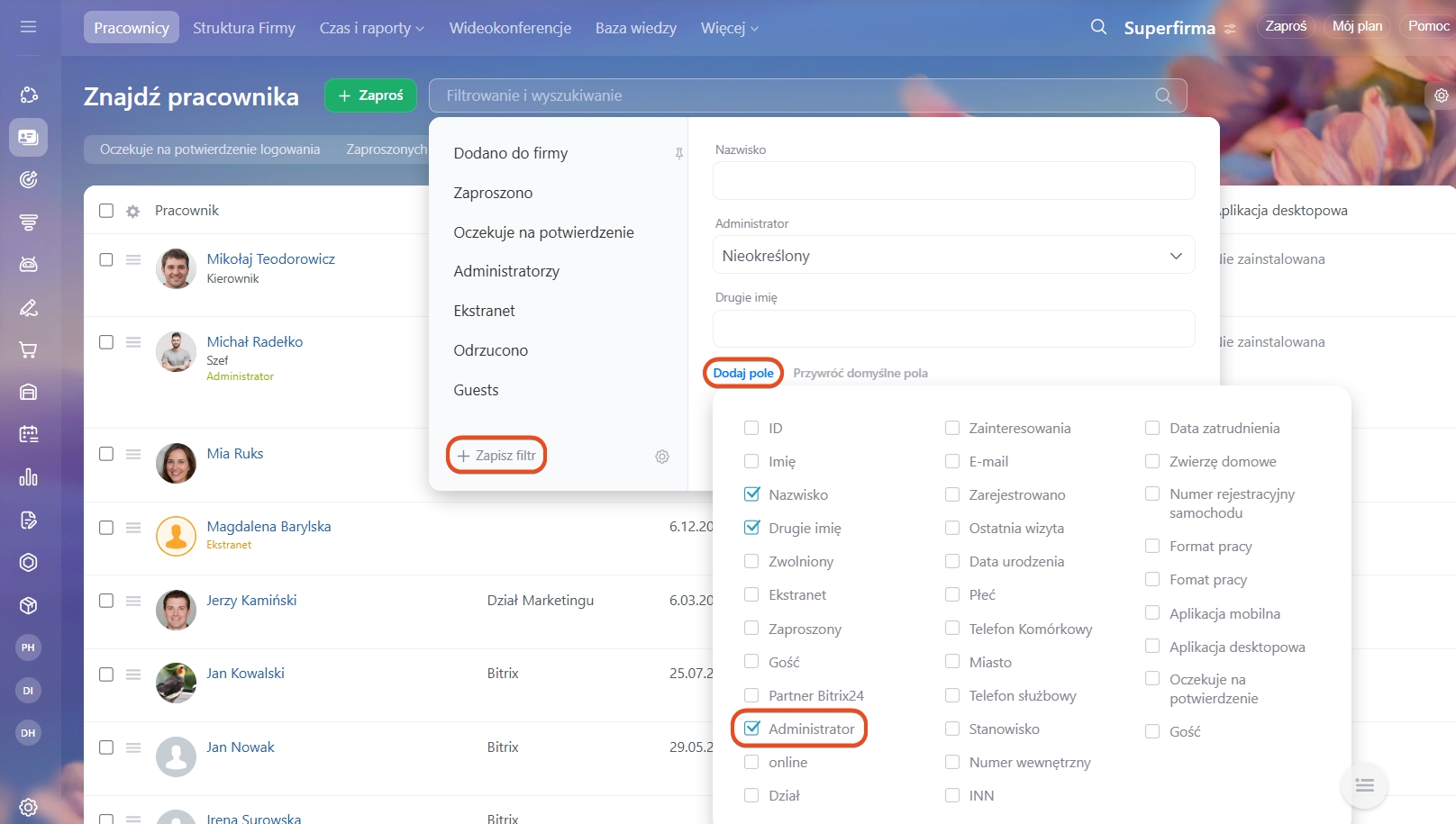Open table column settings gear next to Pracownik
Screen dimensions: 1456x824
click(133, 211)
